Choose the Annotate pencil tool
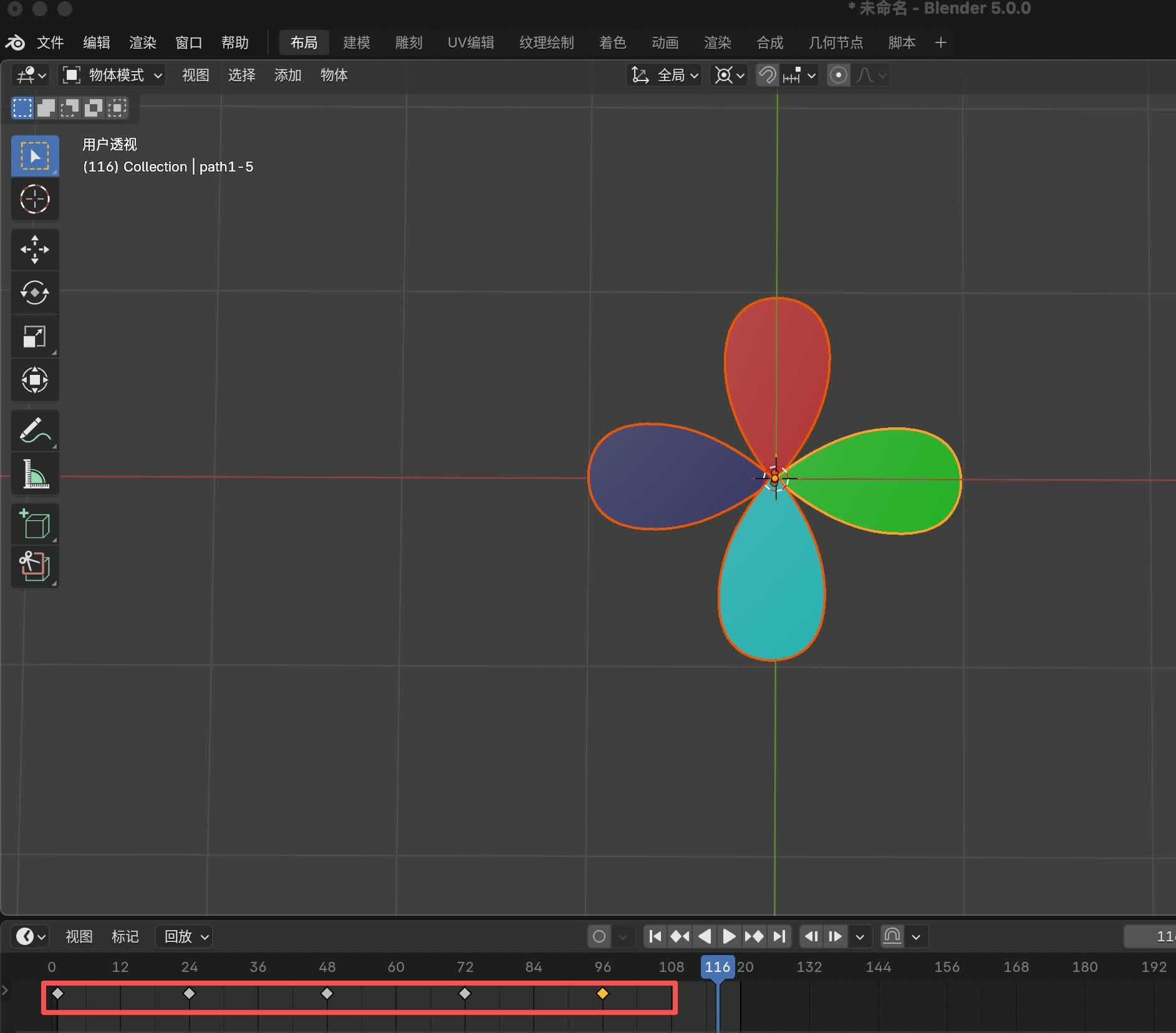 [35, 430]
